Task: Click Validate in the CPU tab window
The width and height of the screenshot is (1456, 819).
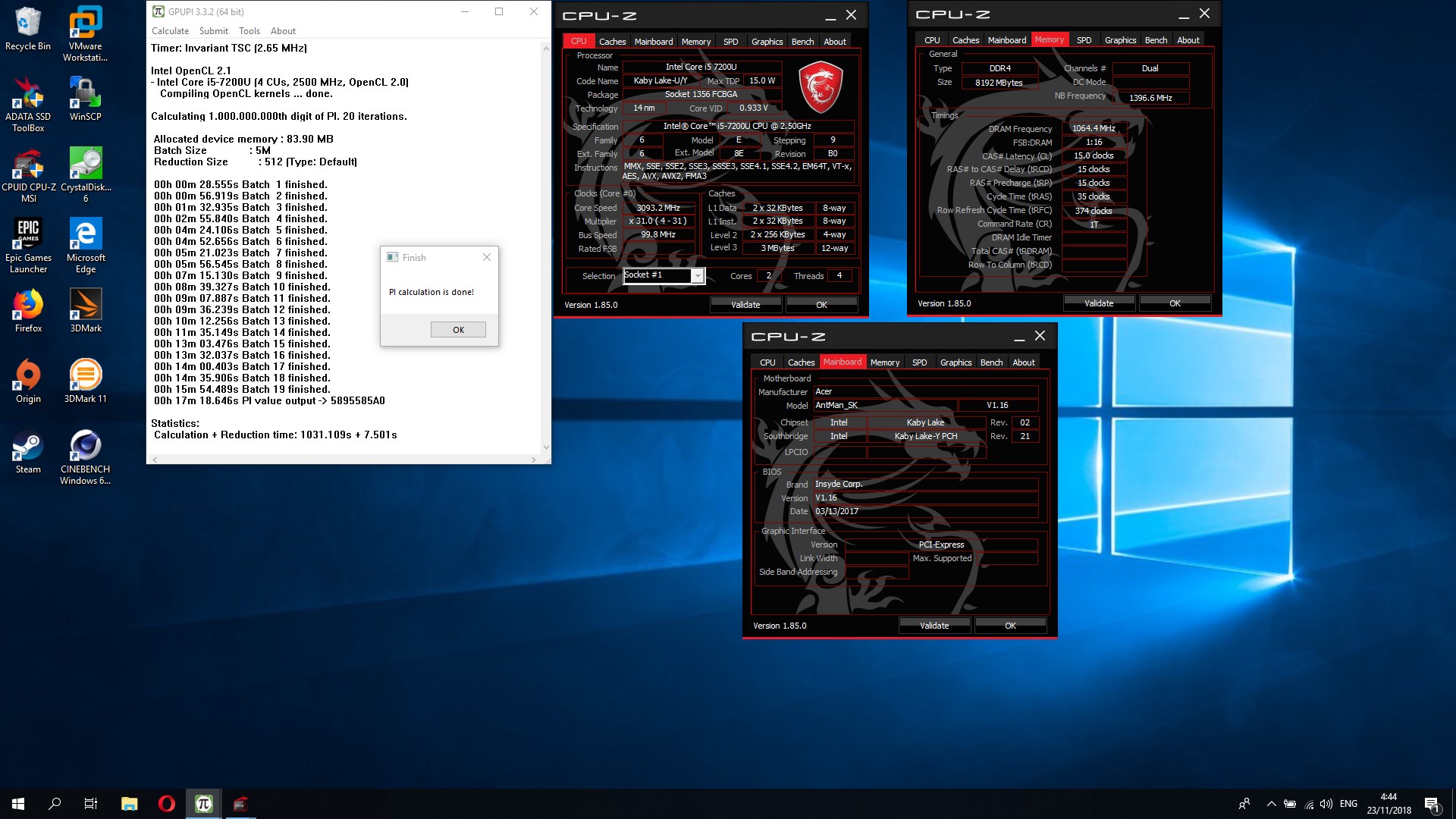Action: tap(745, 305)
